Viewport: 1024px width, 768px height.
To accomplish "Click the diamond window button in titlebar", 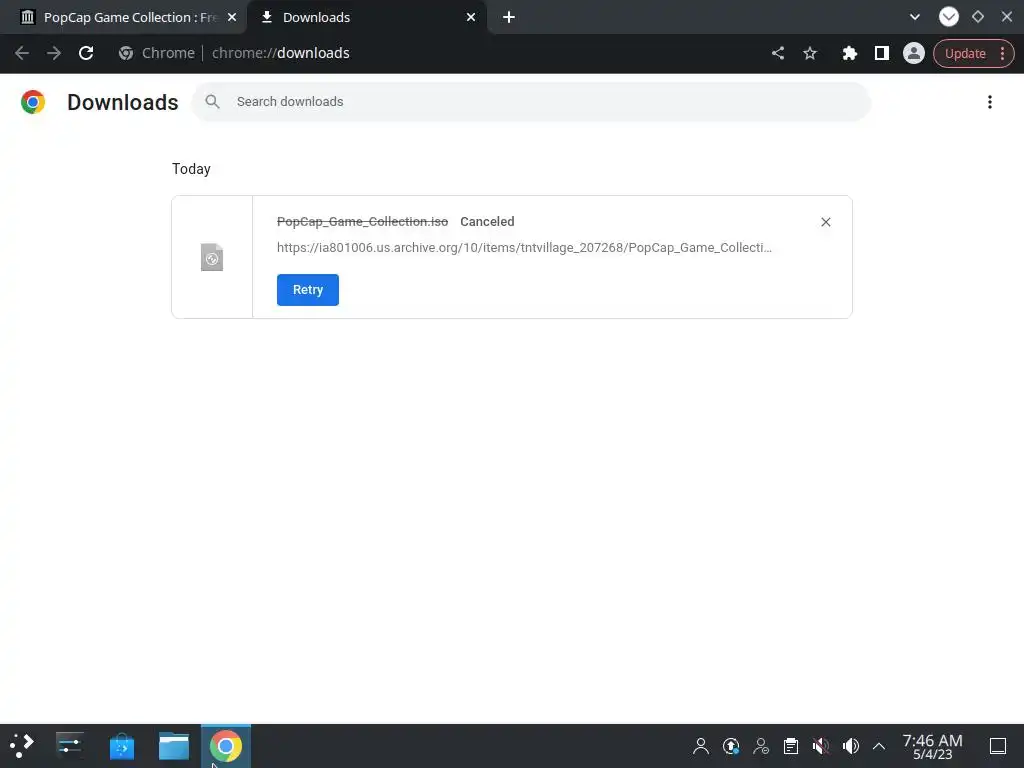I will [978, 17].
